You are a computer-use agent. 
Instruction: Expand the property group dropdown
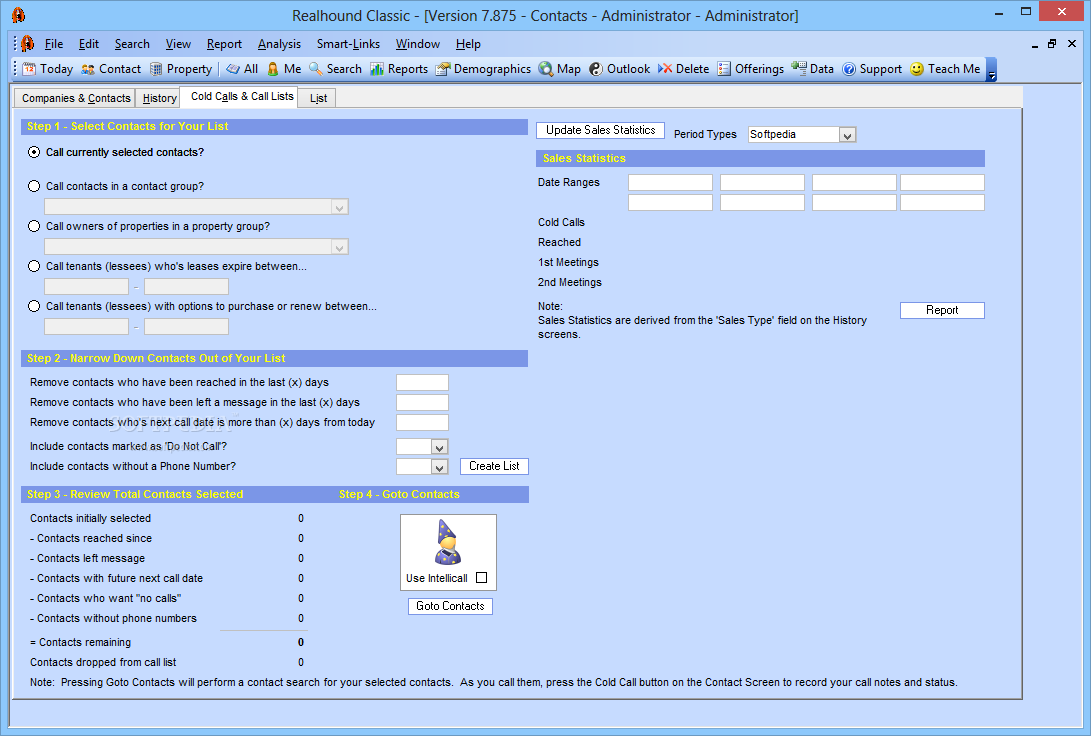[x=339, y=247]
